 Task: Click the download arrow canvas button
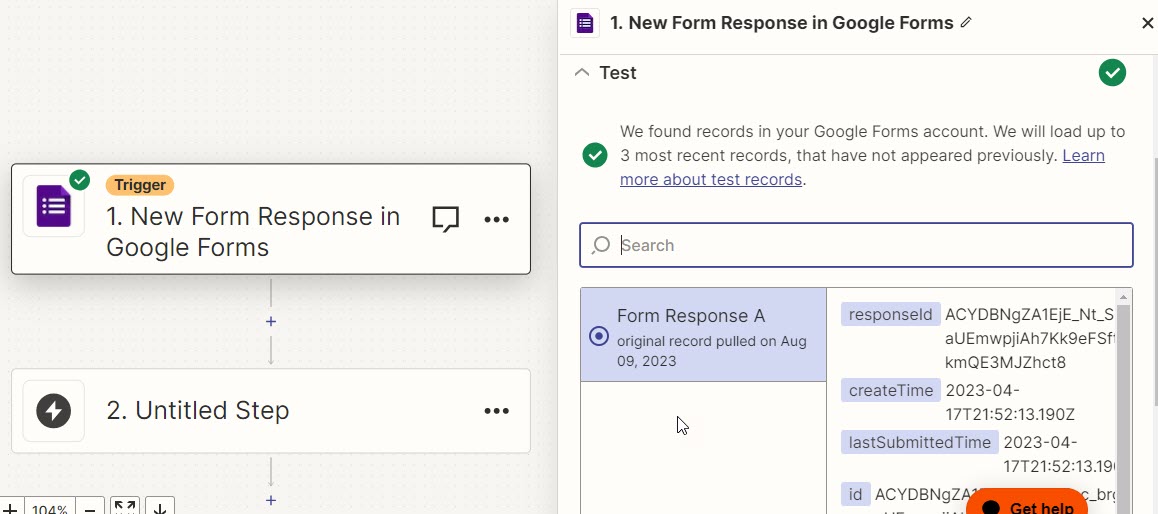coord(160,507)
